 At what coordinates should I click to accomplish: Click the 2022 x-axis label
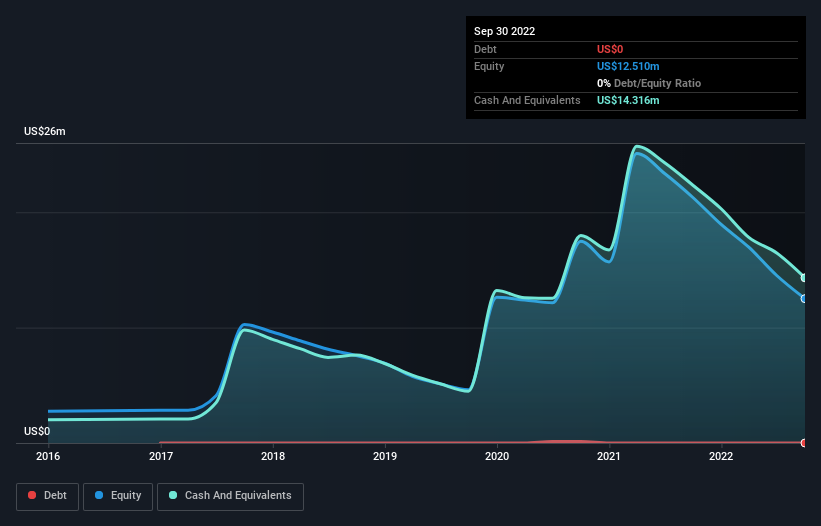[x=721, y=456]
